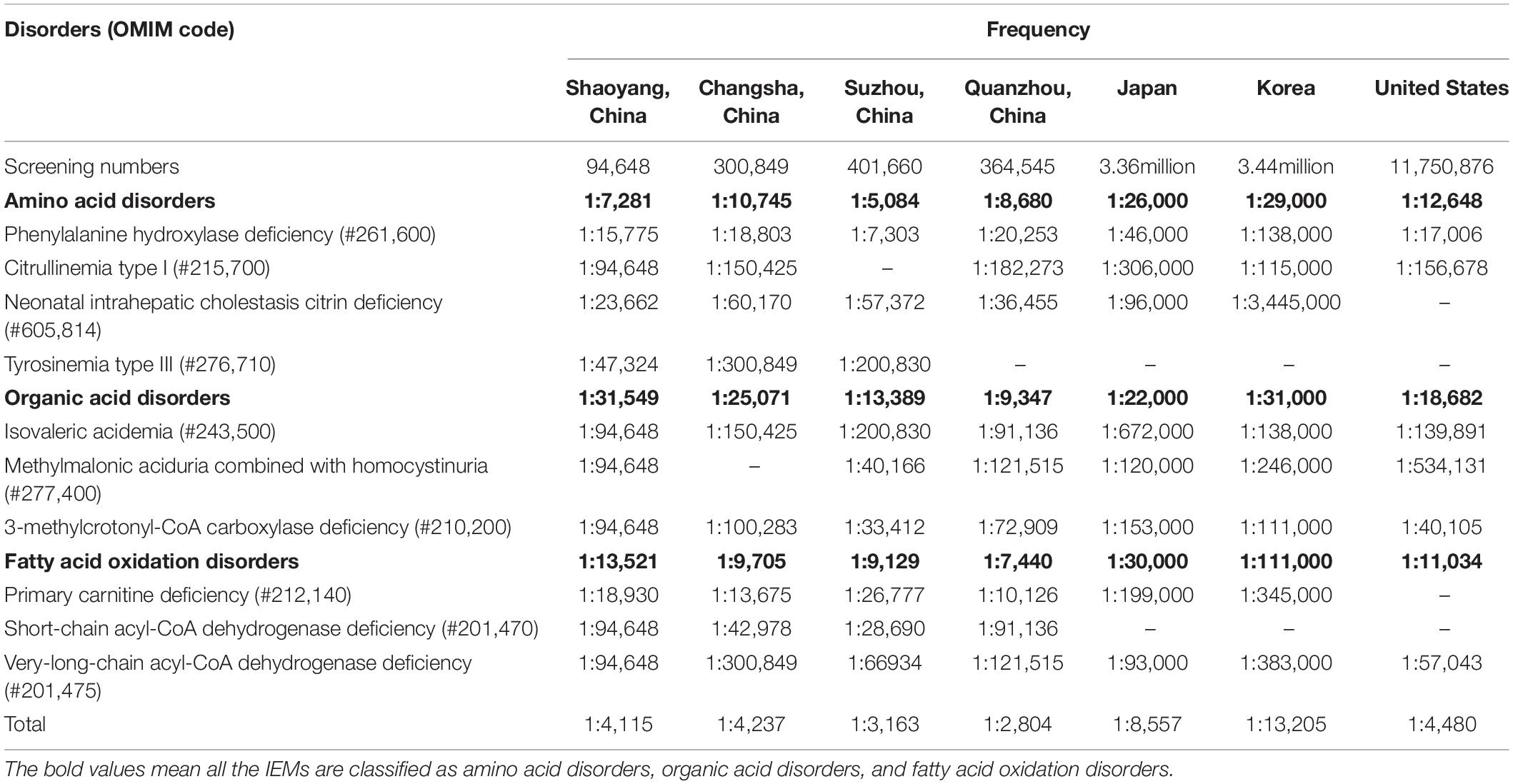
Task: Select the 'Fatty acid oxidation disorders' row label
Action: pyautogui.click(x=151, y=561)
